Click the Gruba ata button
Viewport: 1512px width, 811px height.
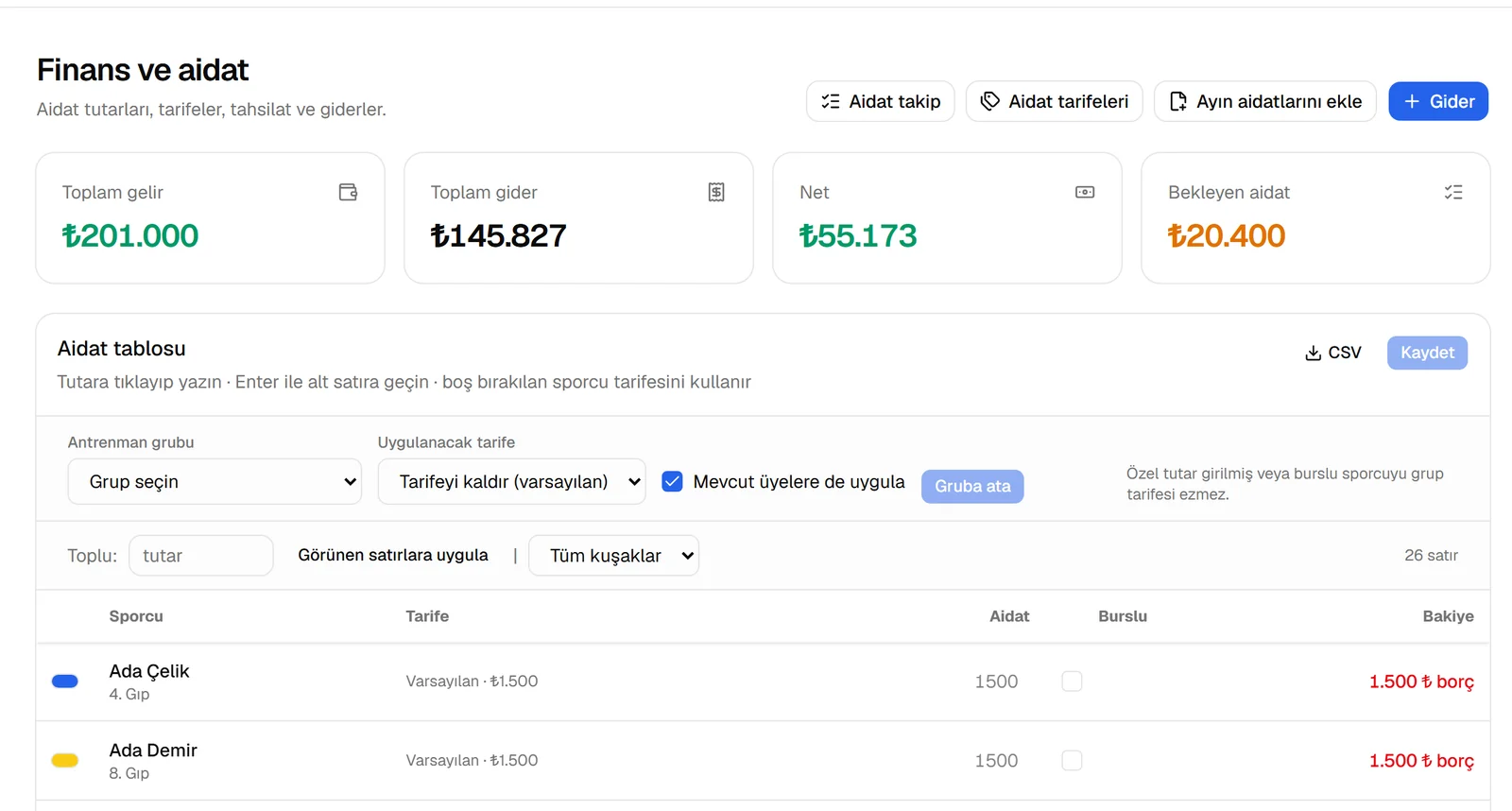[x=972, y=486]
